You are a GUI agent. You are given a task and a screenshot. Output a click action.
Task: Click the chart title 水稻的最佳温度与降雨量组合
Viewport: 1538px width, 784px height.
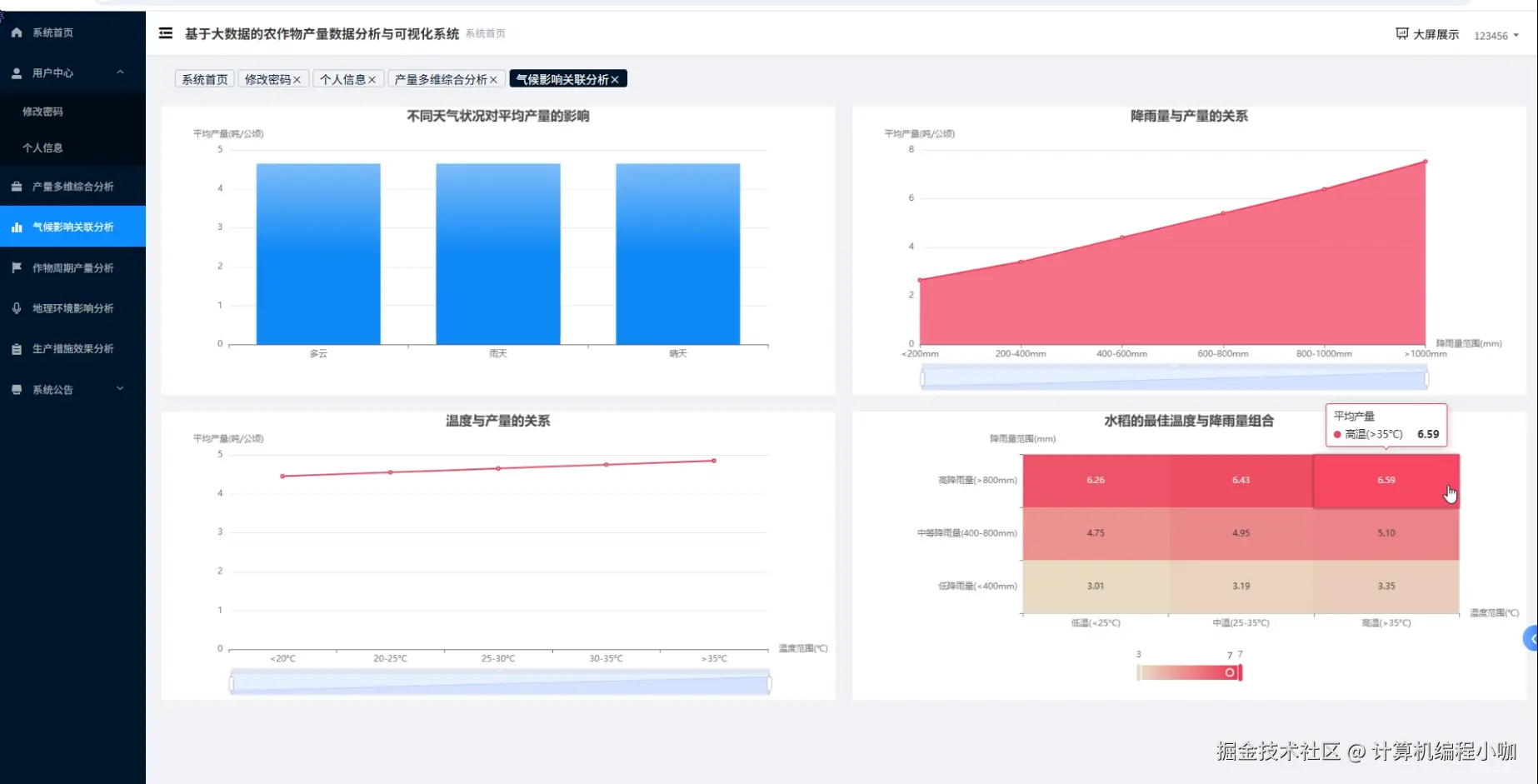point(1189,421)
